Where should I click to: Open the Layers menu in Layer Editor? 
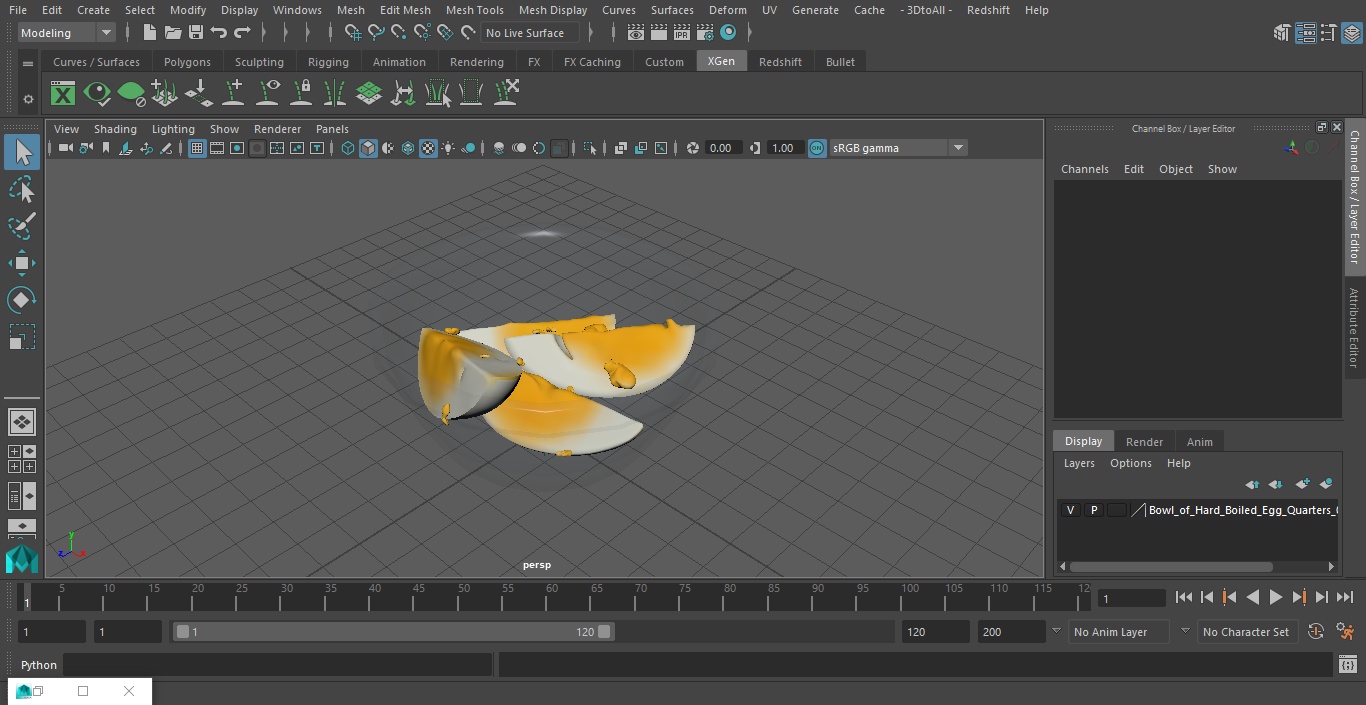[x=1078, y=463]
